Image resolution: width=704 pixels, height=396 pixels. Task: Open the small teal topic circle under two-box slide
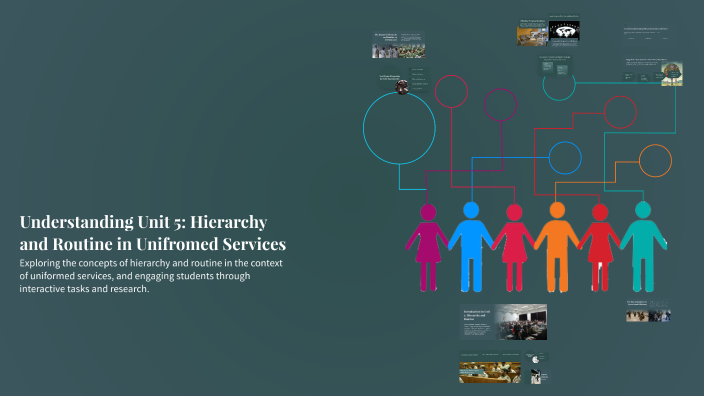(559, 85)
